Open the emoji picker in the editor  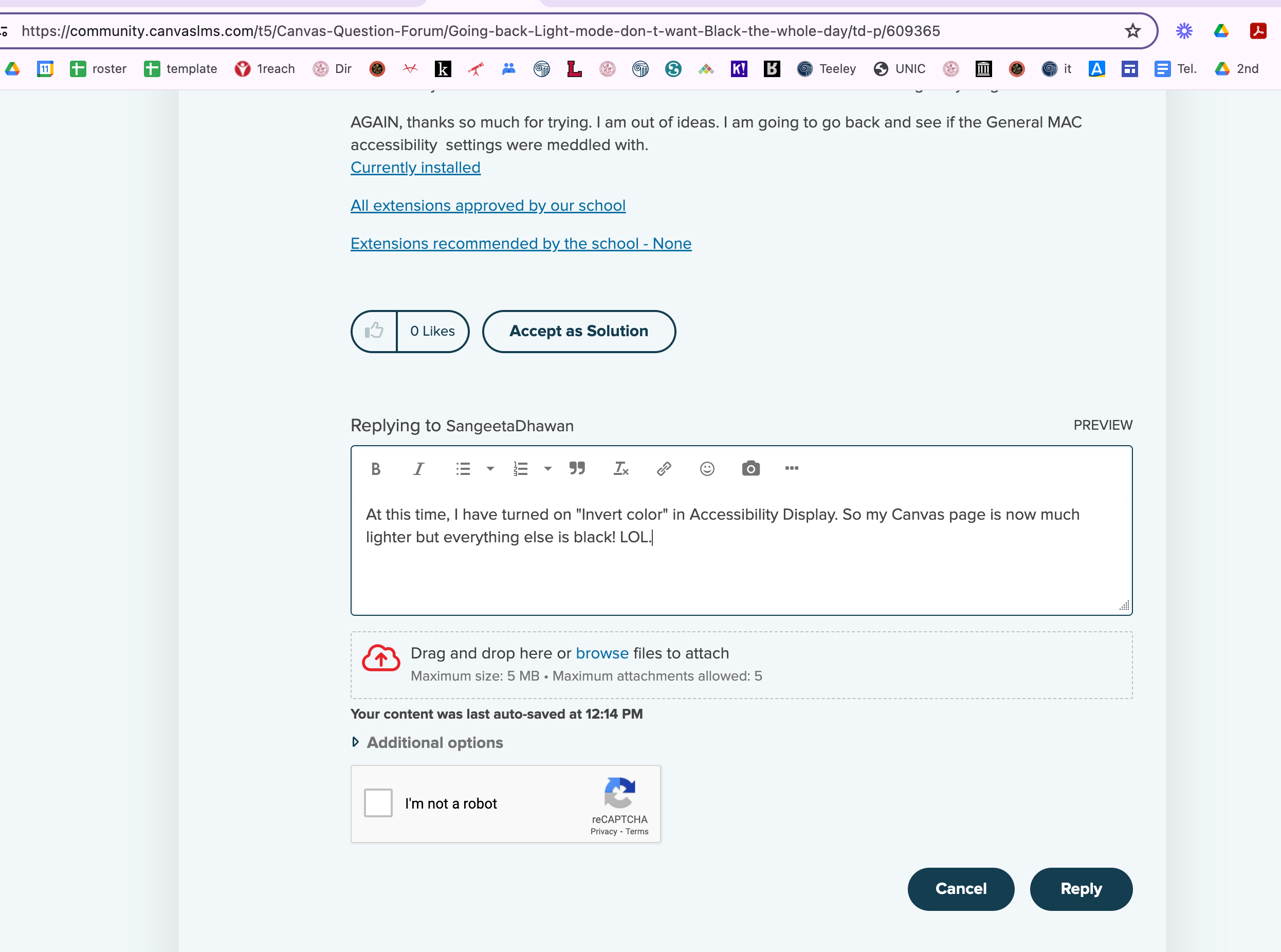(x=707, y=468)
